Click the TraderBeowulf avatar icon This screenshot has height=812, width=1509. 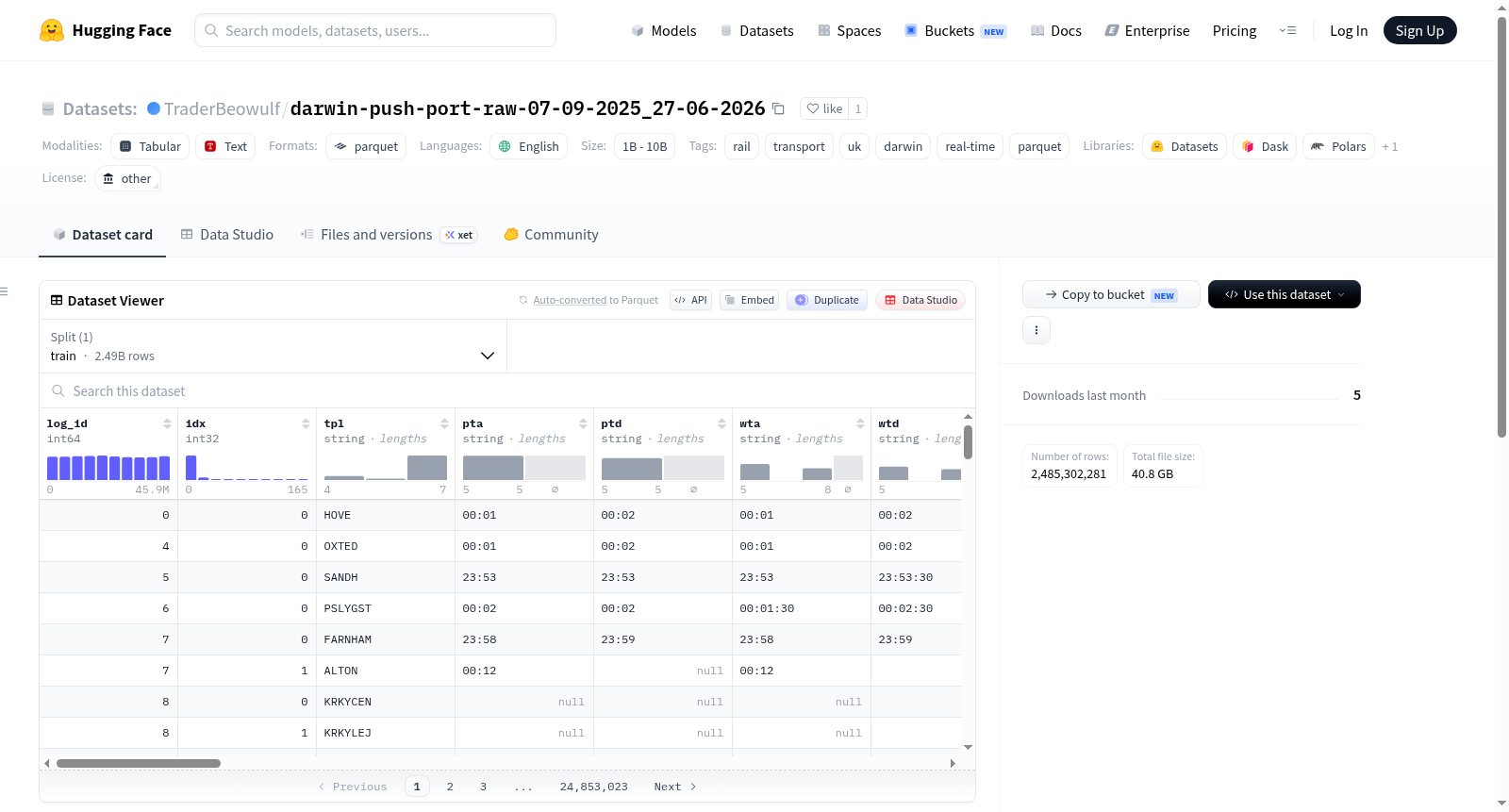pyautogui.click(x=154, y=108)
